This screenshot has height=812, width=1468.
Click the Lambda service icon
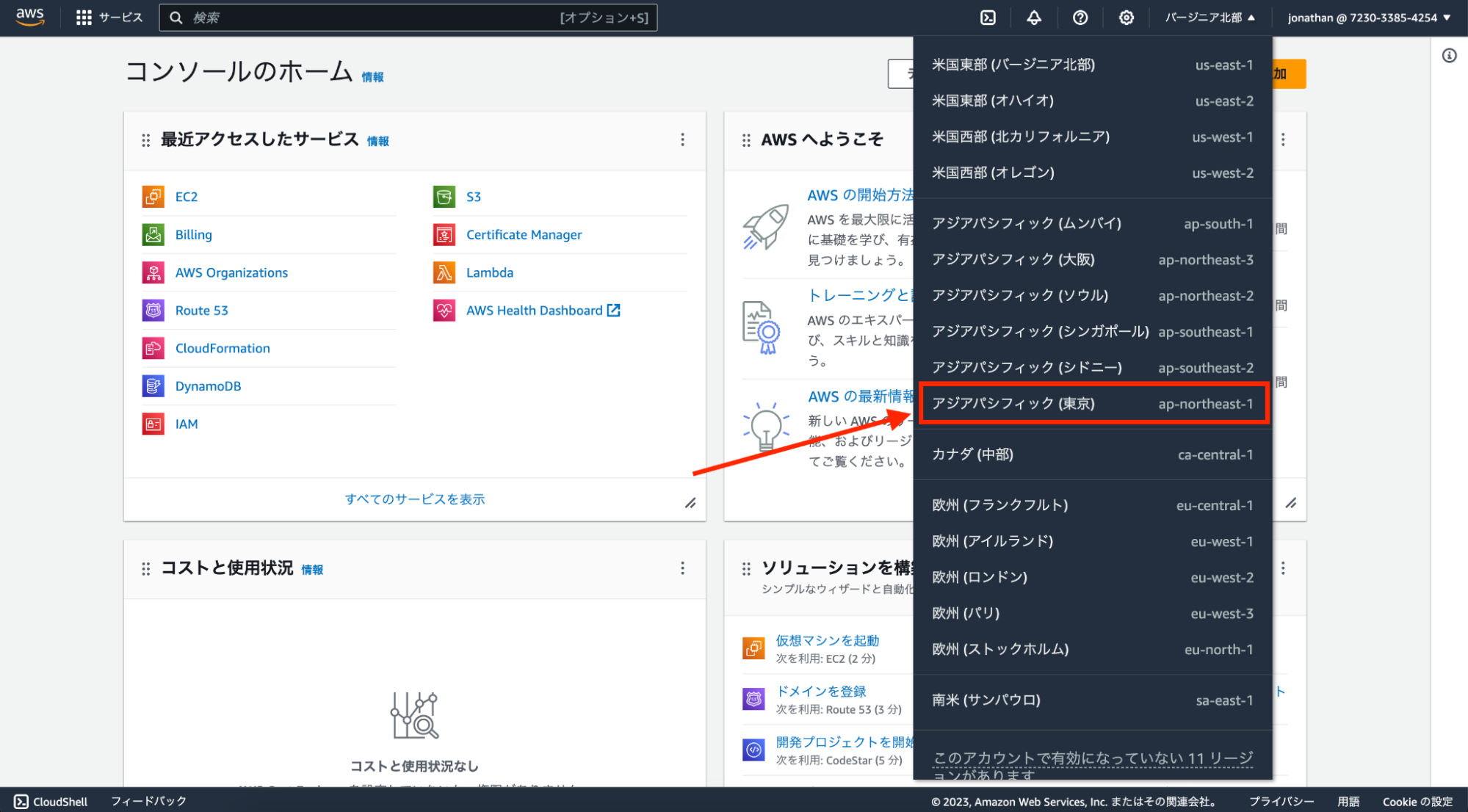(444, 272)
